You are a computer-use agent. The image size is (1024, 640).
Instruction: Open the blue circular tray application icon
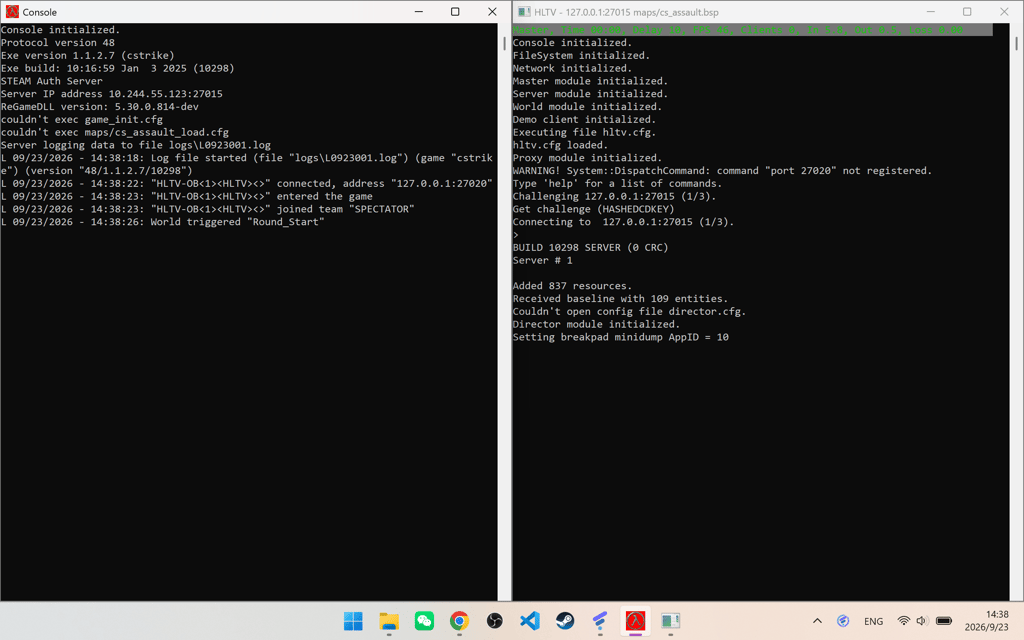(x=843, y=621)
